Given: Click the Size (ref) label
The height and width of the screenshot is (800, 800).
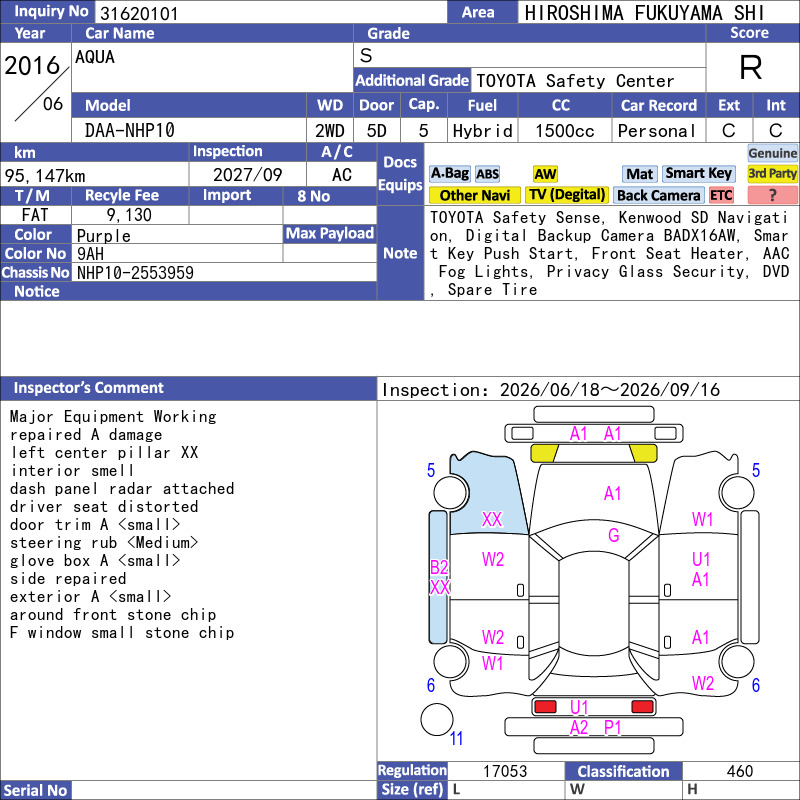Looking at the screenshot, I should [412, 789].
